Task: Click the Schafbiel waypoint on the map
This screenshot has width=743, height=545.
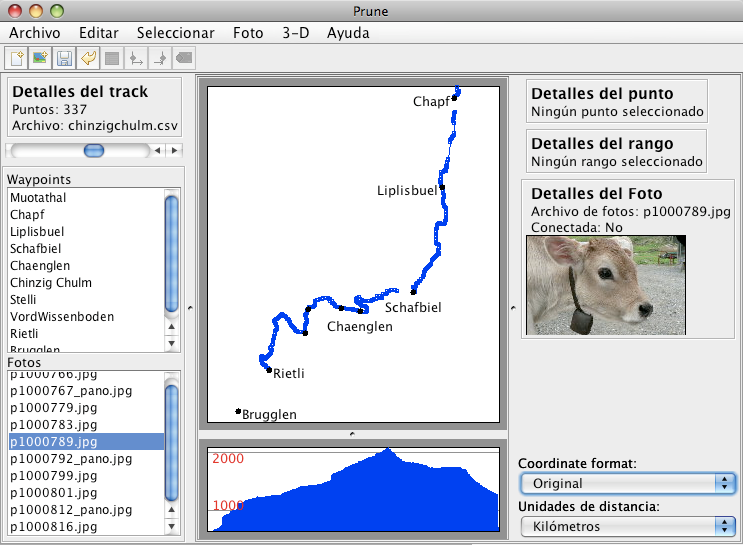Action: pyautogui.click(x=413, y=292)
